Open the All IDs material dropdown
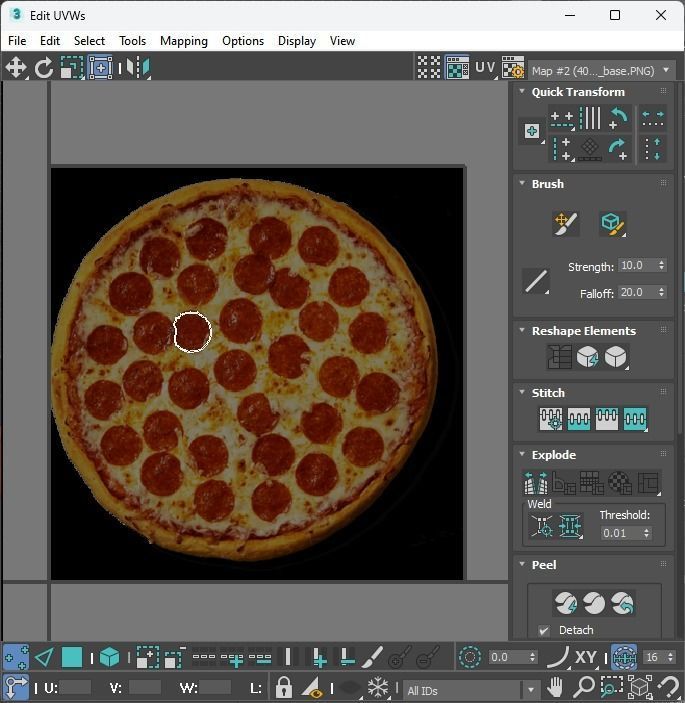685x703 pixels. [470, 690]
